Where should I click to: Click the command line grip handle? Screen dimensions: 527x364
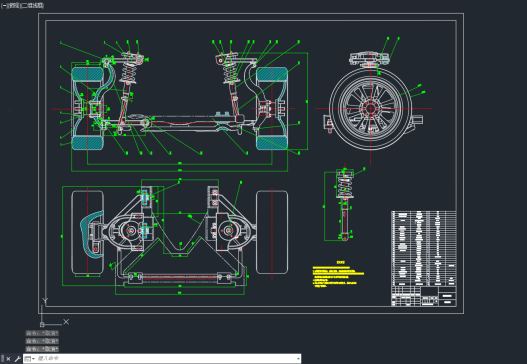click(x=3, y=359)
